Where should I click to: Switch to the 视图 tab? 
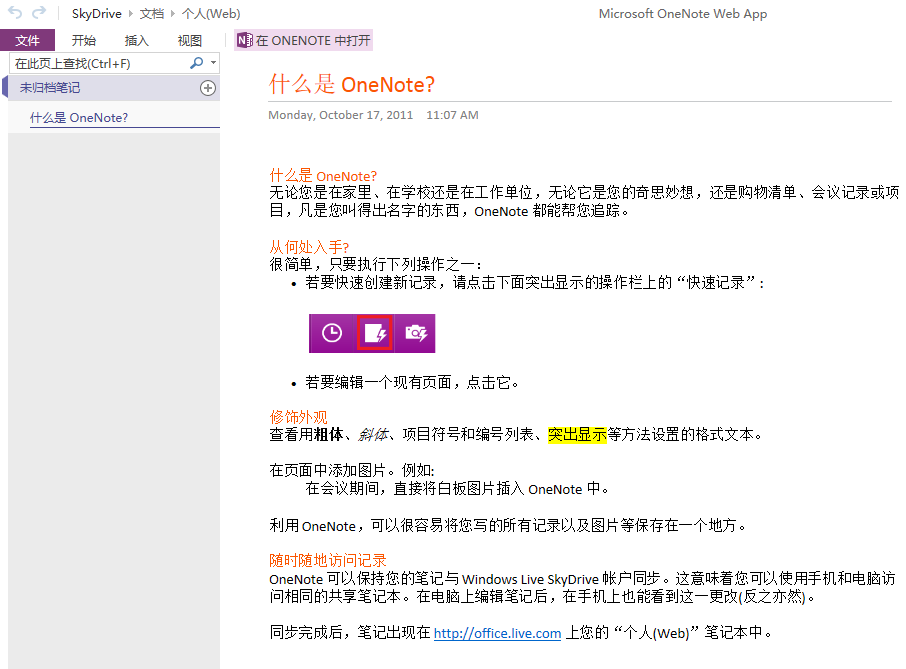(190, 40)
